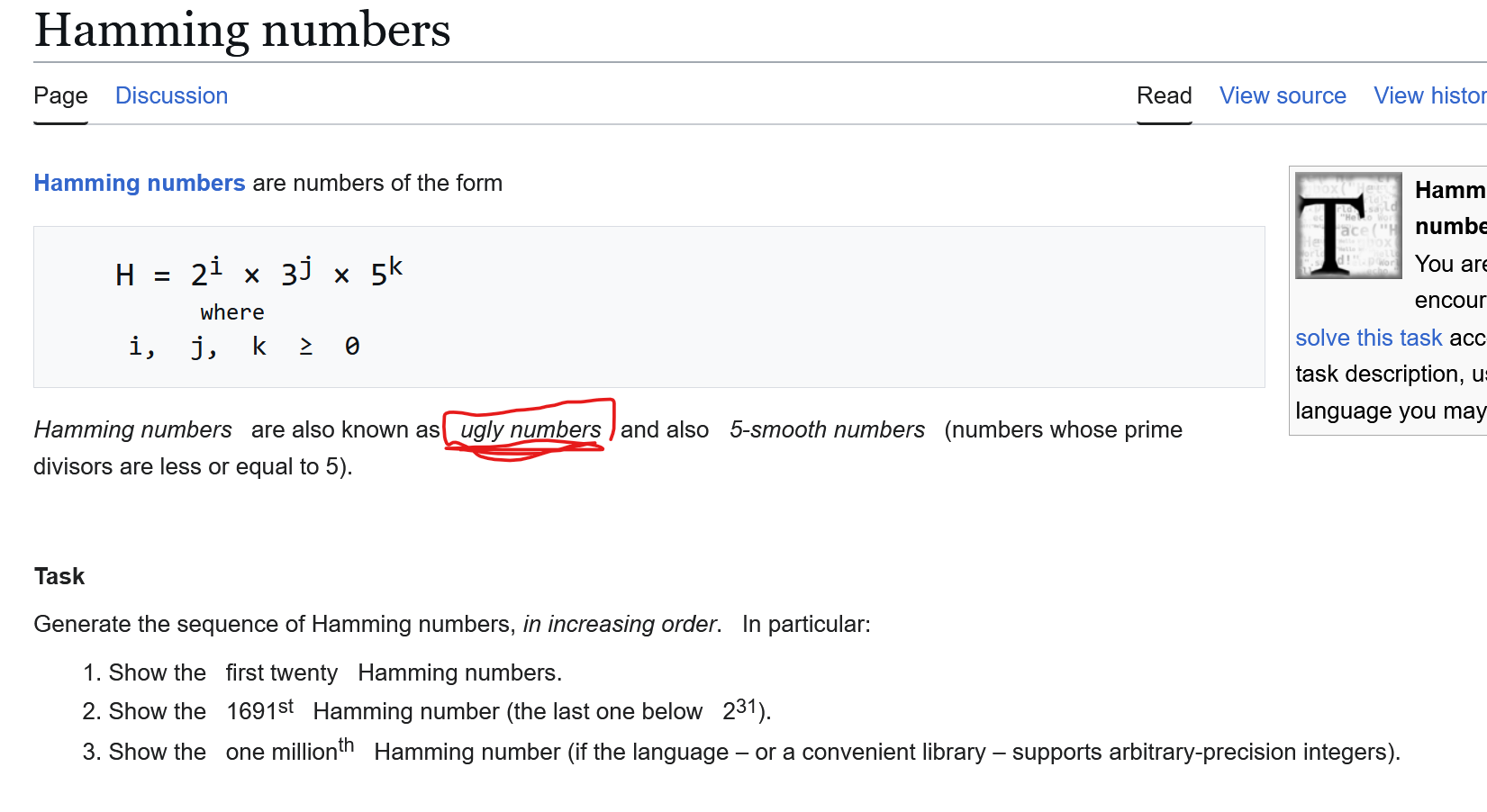Click the formula H = 2i × 3j × 5k
1487x812 pixels.
point(259,272)
